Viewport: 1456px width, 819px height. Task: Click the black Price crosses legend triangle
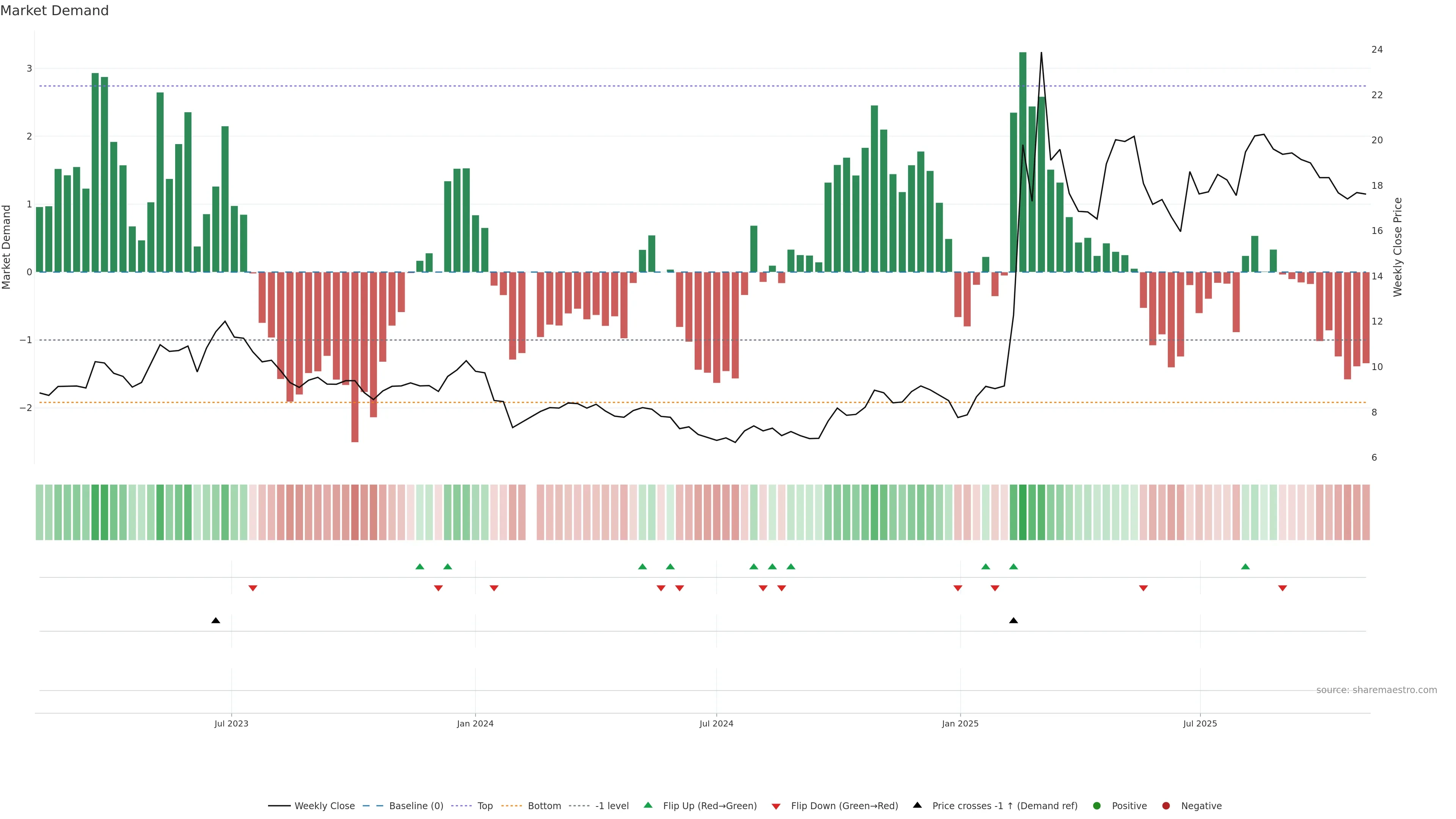pyautogui.click(x=917, y=805)
